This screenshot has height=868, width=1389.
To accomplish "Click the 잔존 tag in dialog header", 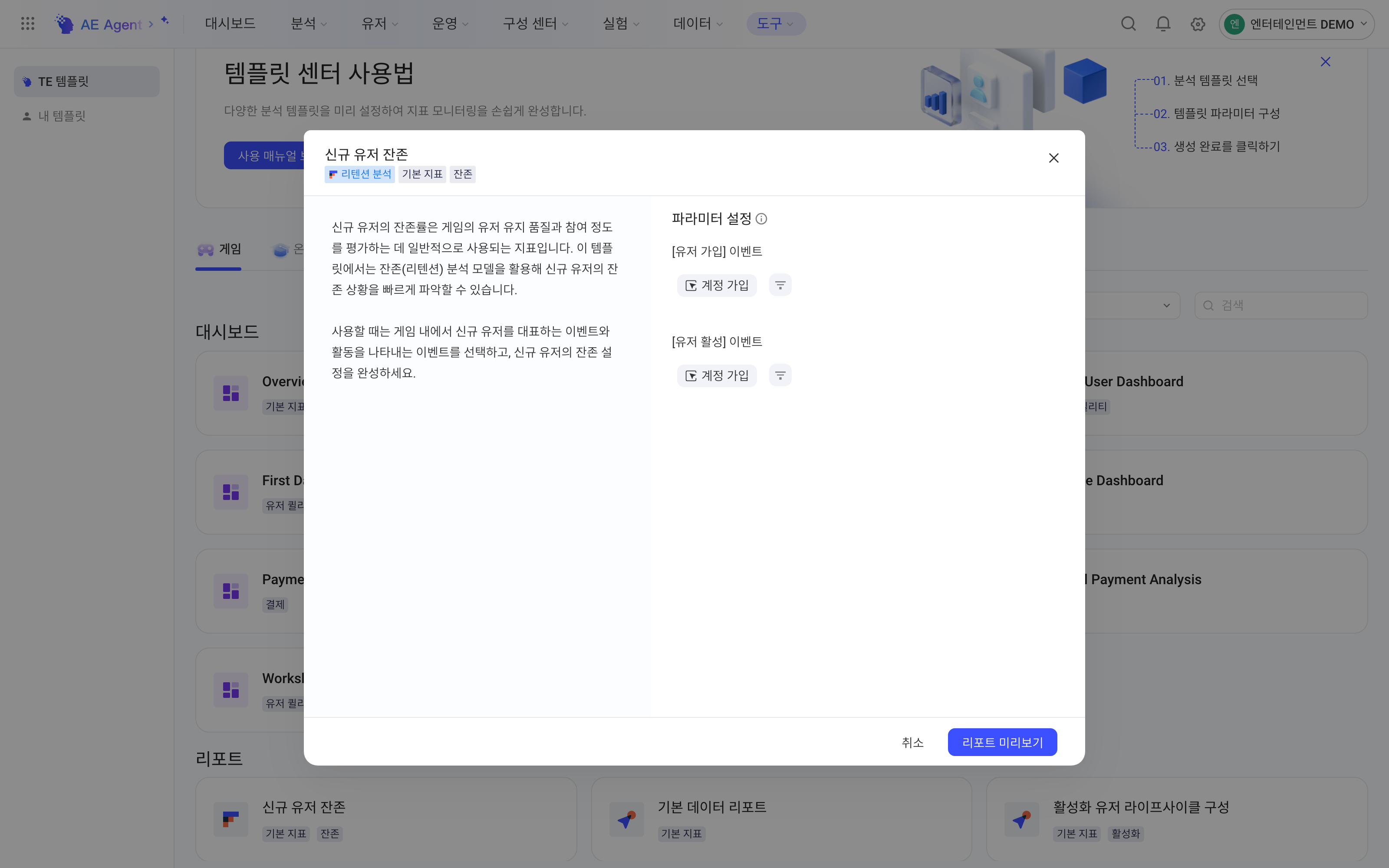I will point(463,174).
